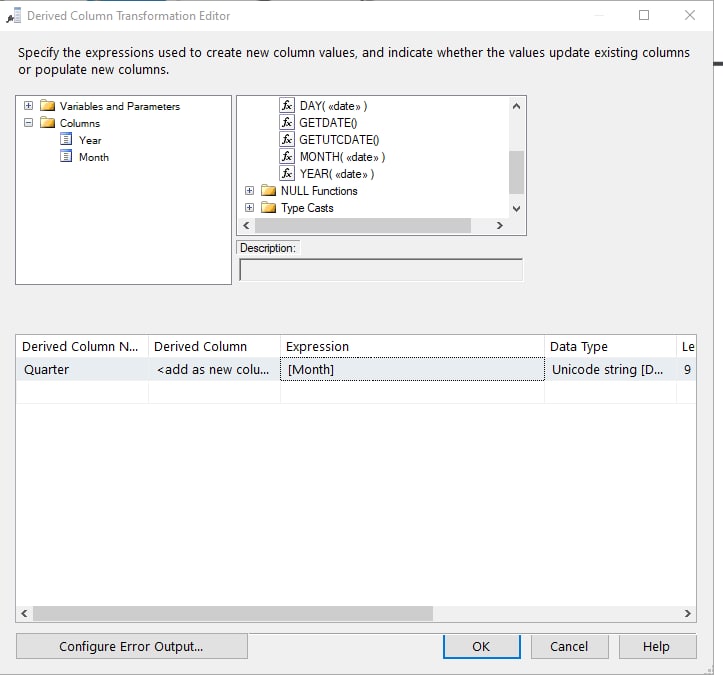Select the DAY( «date» ) function
723x681 pixels.
[x=333, y=106]
